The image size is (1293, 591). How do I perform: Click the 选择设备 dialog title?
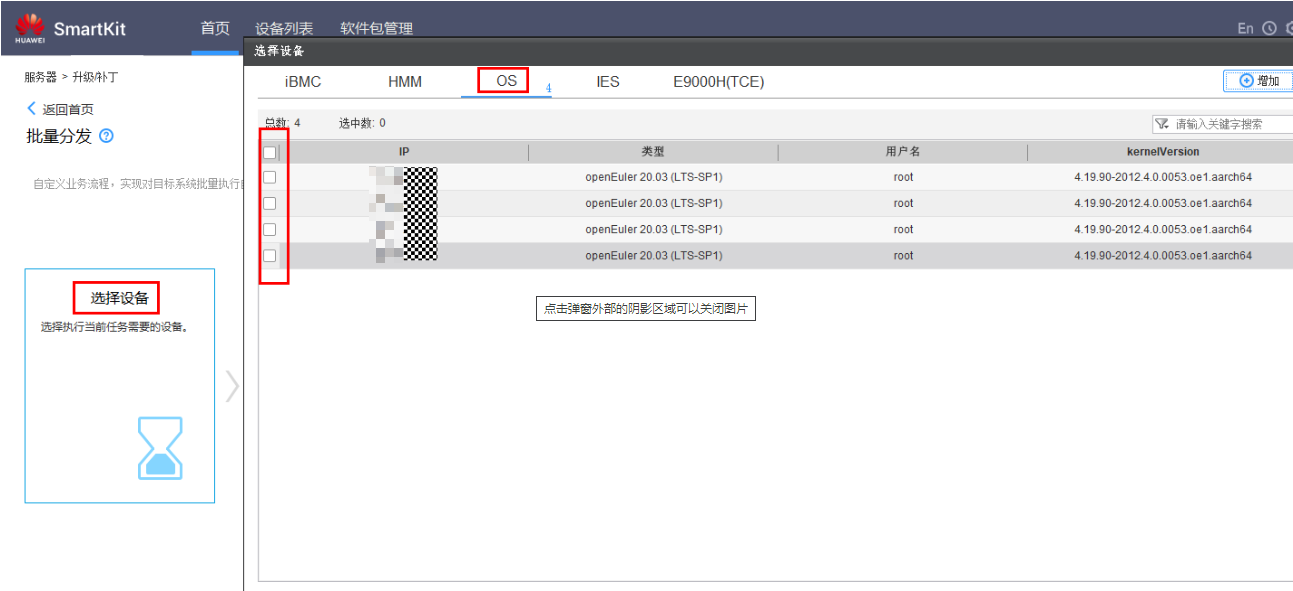(x=279, y=51)
